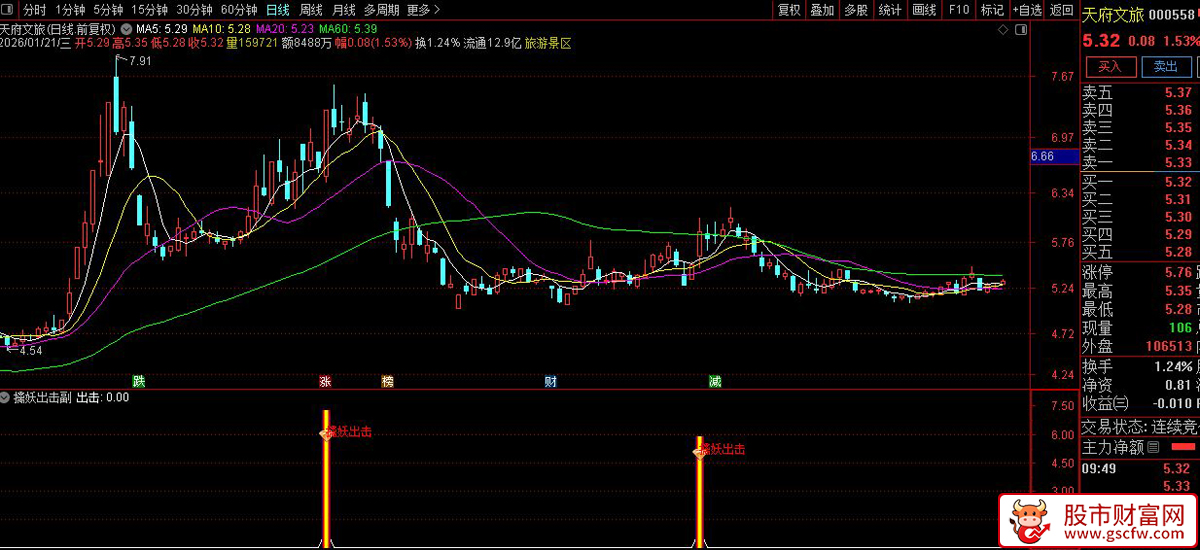The height and width of the screenshot is (550, 1200).
Task: Select the 日线 daily period tab
Action: [277, 10]
